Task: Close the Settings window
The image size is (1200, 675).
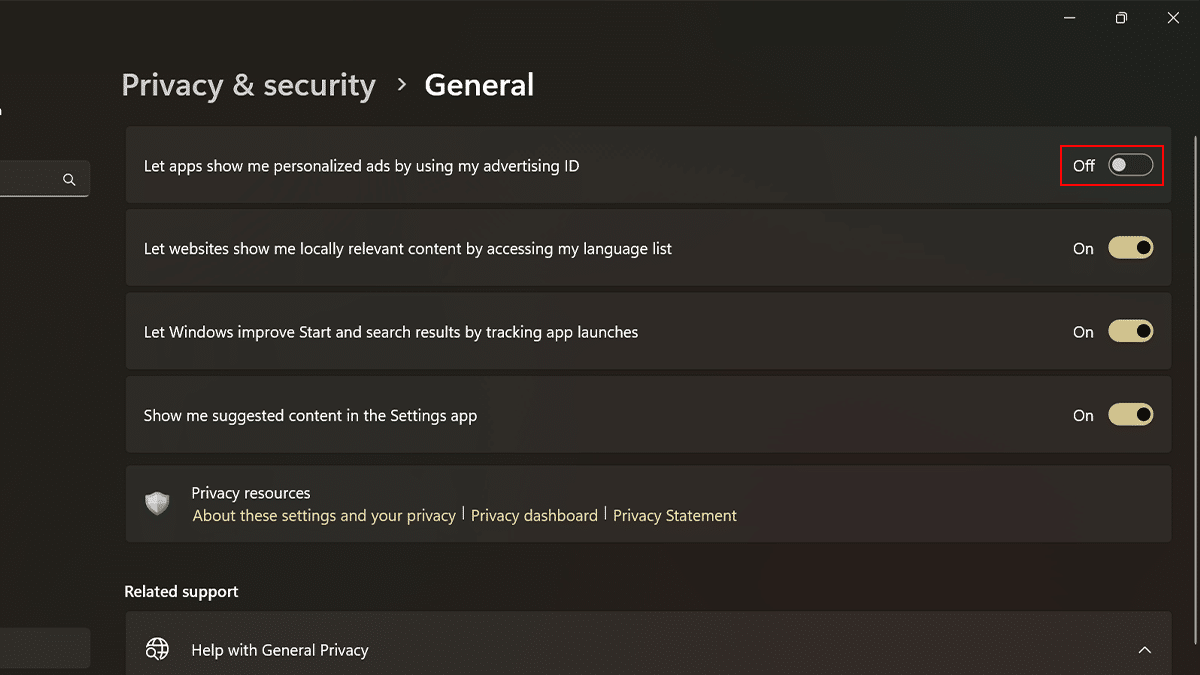Action: (x=1173, y=18)
